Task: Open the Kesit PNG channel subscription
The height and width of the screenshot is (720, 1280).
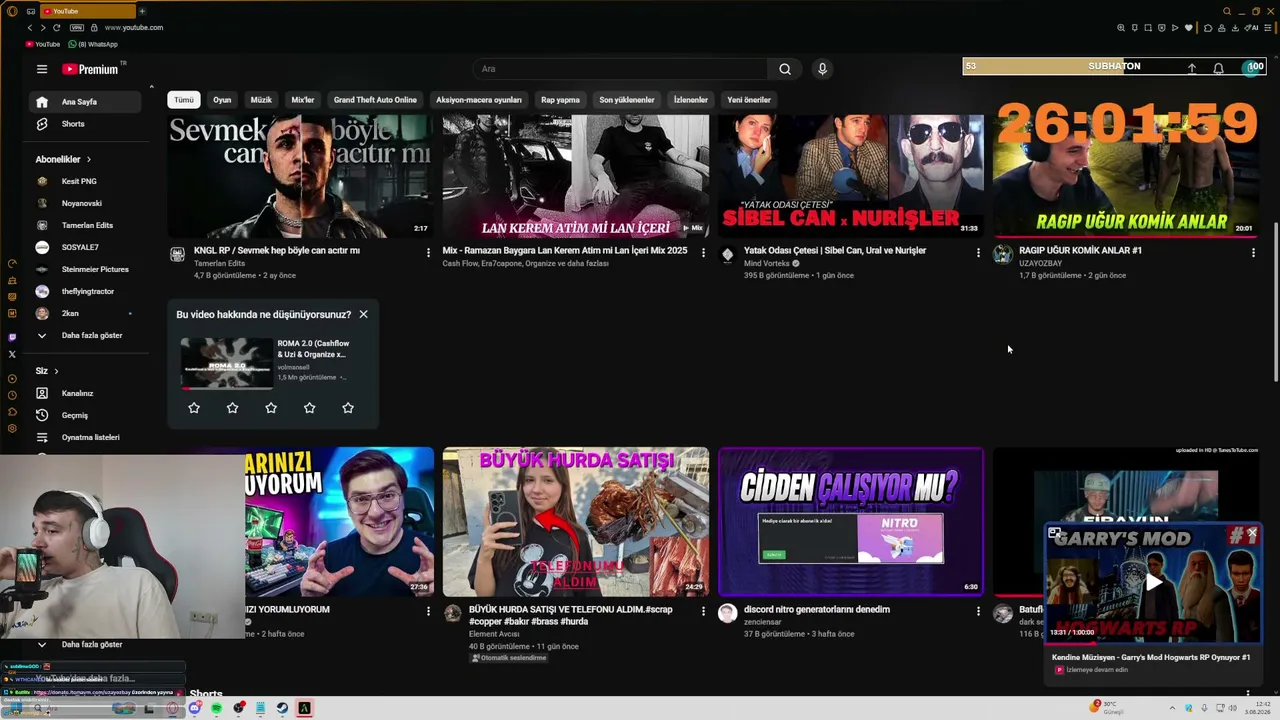Action: click(x=80, y=181)
